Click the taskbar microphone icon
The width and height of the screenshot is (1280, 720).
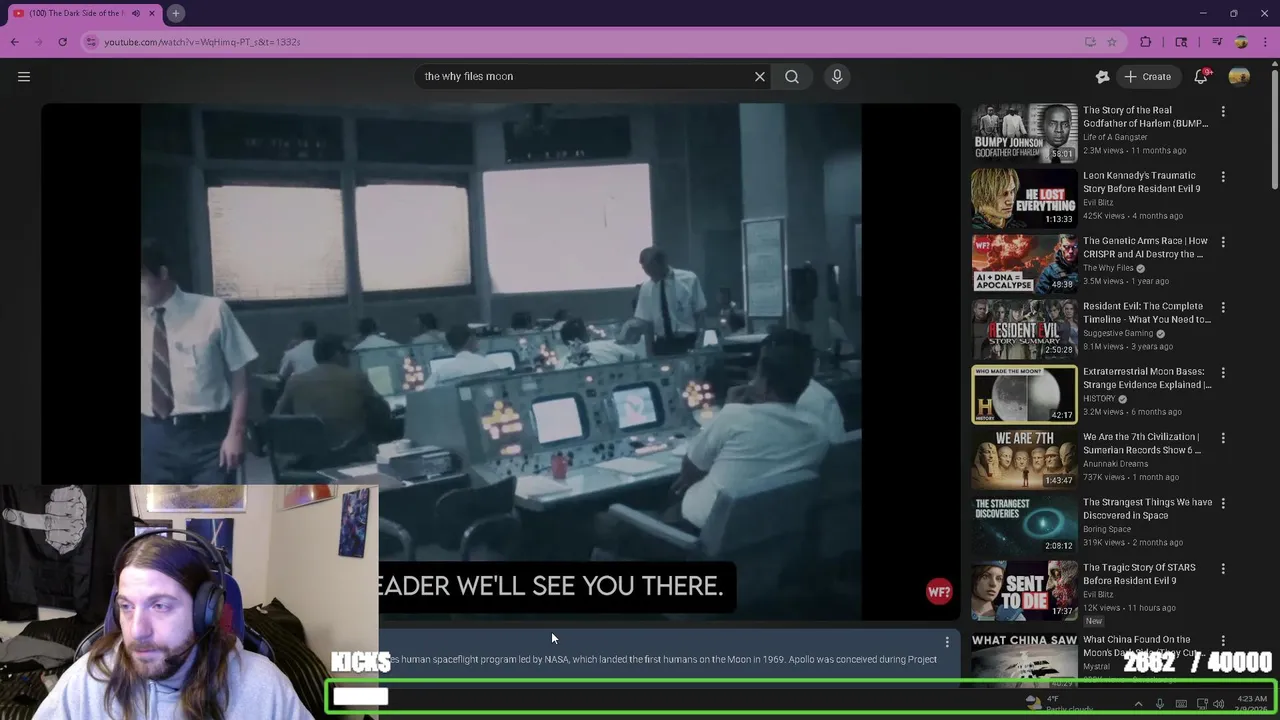[x=1160, y=704]
